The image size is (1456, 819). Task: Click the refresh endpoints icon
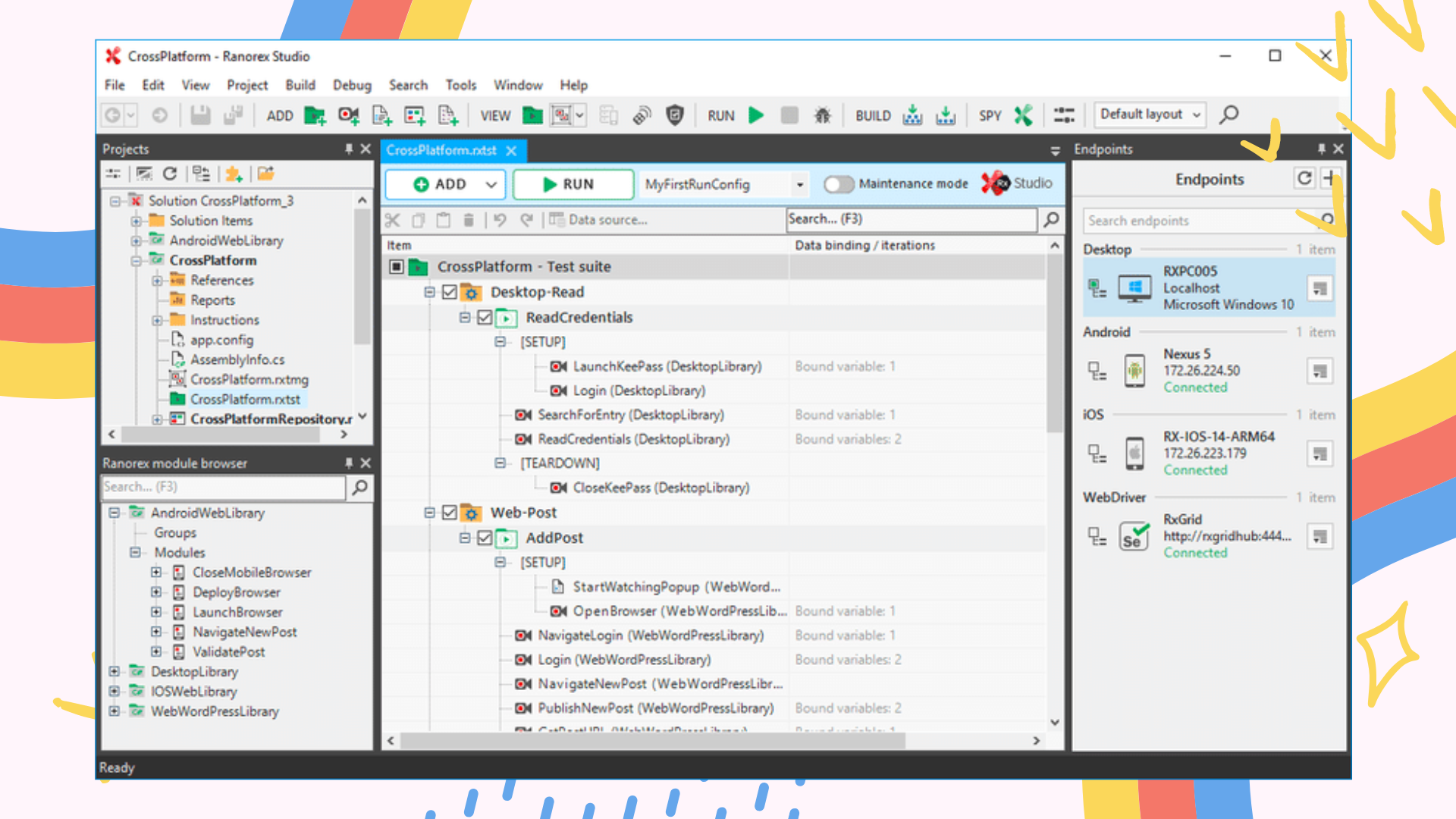click(1304, 178)
